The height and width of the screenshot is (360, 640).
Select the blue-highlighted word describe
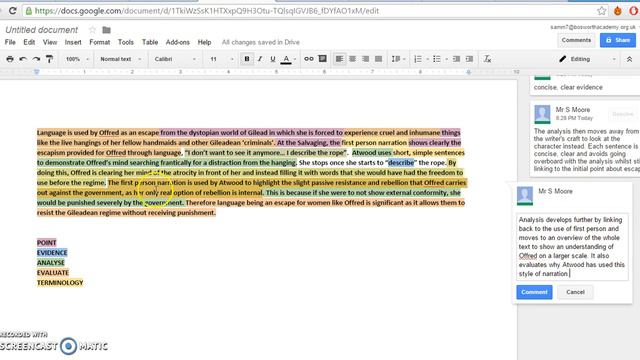[x=401, y=162]
